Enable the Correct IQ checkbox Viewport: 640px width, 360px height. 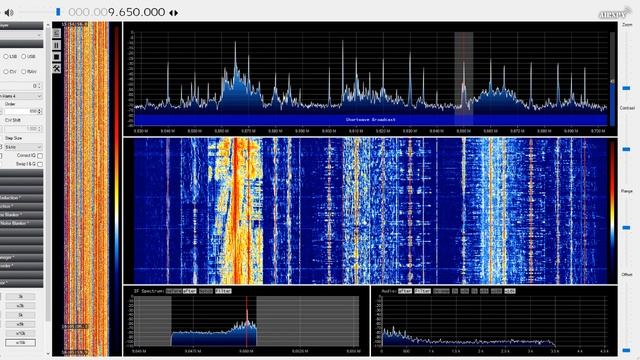pos(40,156)
